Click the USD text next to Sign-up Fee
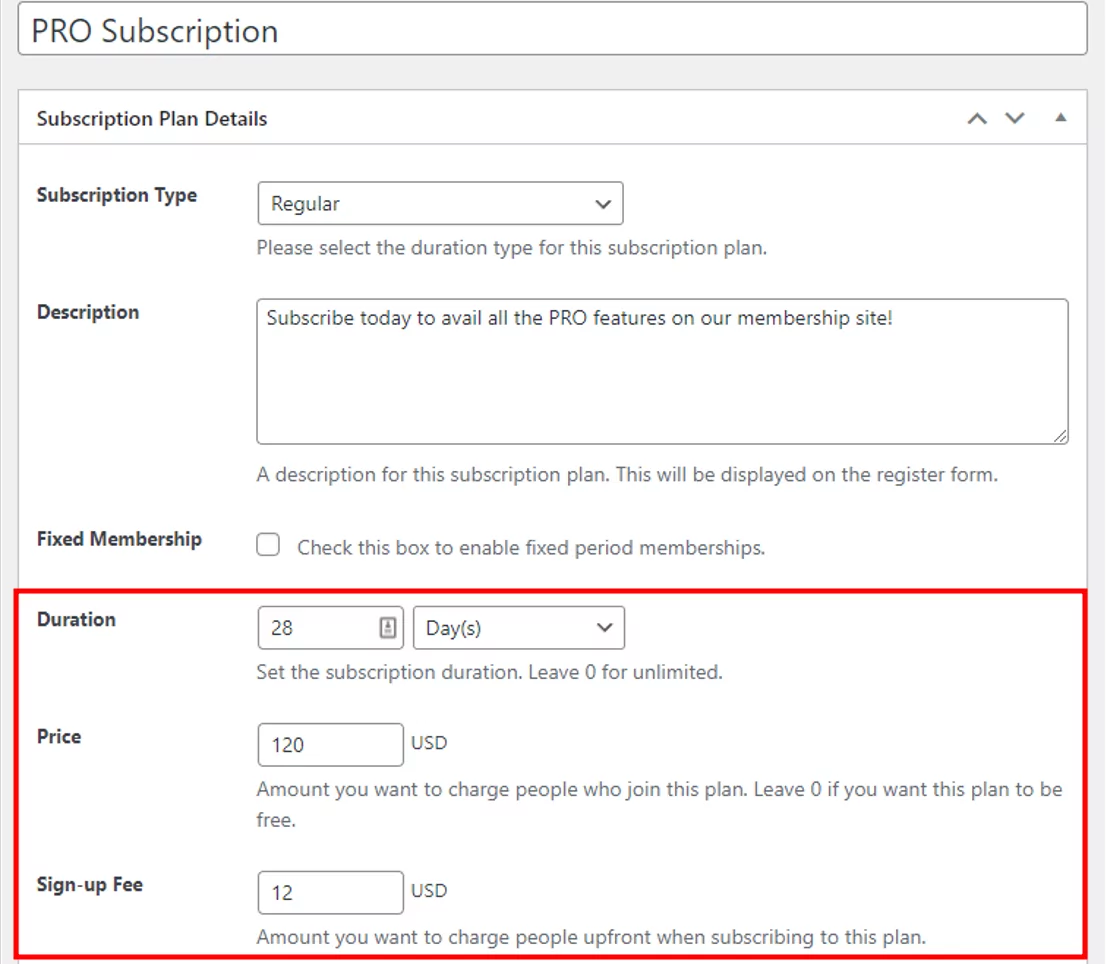The width and height of the screenshot is (1106, 964). pyautogui.click(x=429, y=891)
